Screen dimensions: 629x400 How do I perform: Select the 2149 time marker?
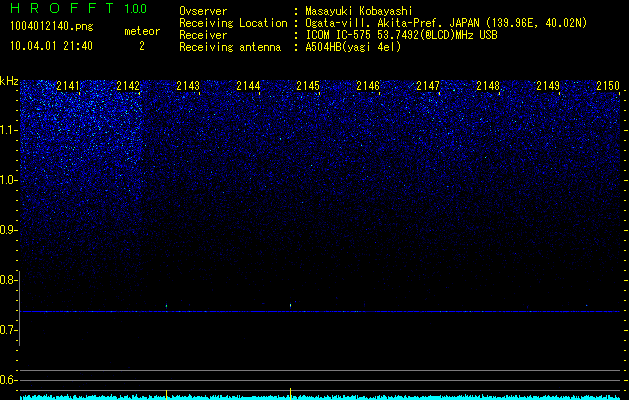point(548,86)
